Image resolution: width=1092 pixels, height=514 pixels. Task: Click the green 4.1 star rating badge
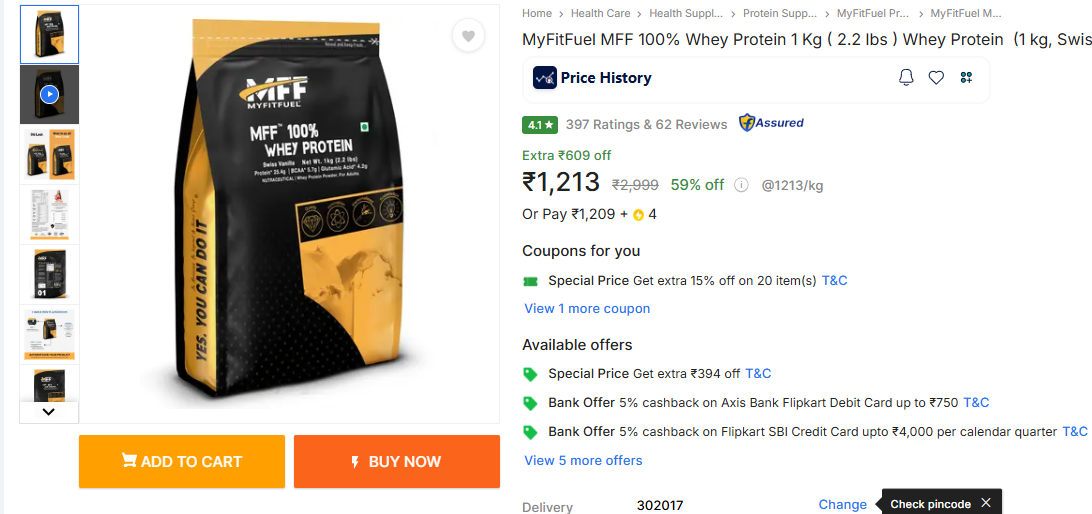click(540, 125)
